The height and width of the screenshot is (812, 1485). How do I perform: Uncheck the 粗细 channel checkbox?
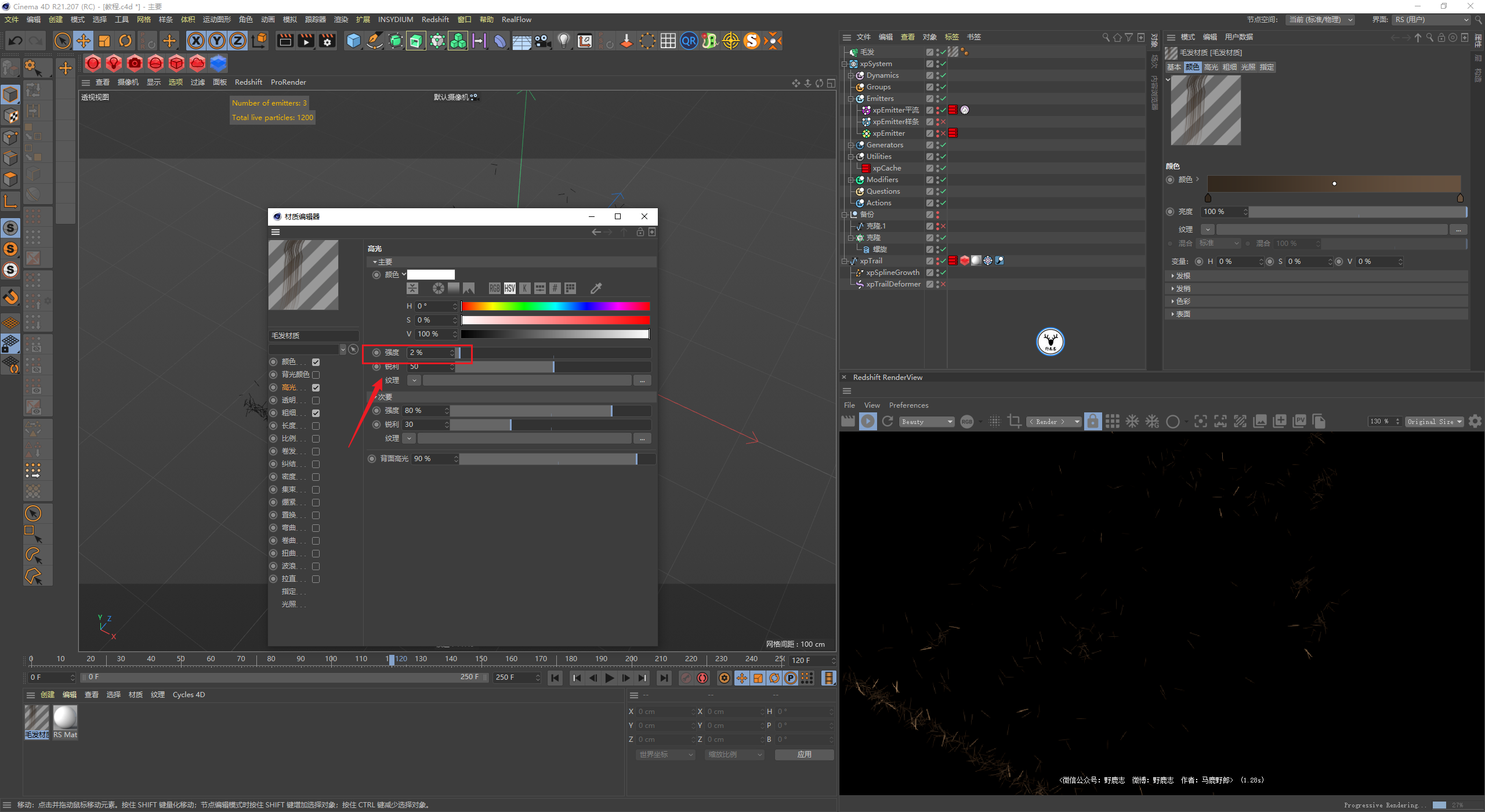[x=316, y=413]
